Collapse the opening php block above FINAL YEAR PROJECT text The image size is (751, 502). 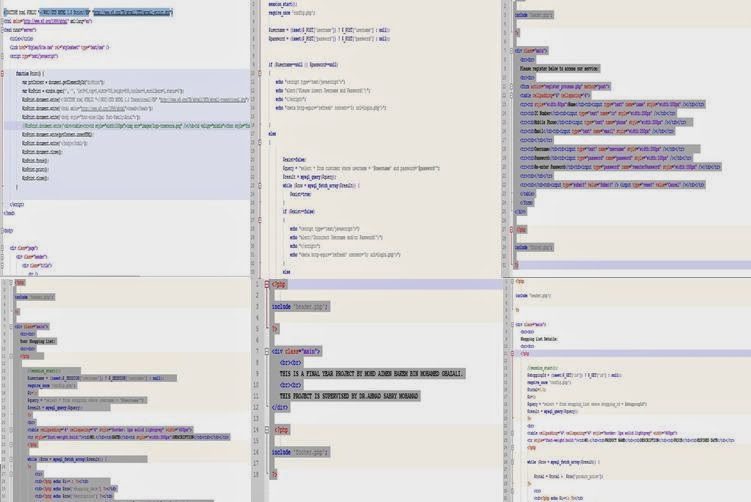(267, 284)
